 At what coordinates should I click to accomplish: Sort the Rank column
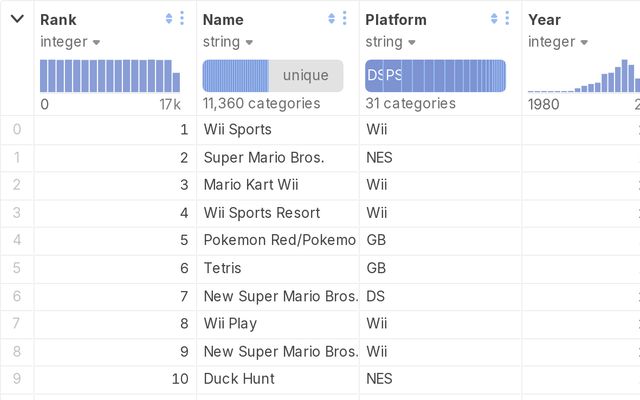point(168,19)
